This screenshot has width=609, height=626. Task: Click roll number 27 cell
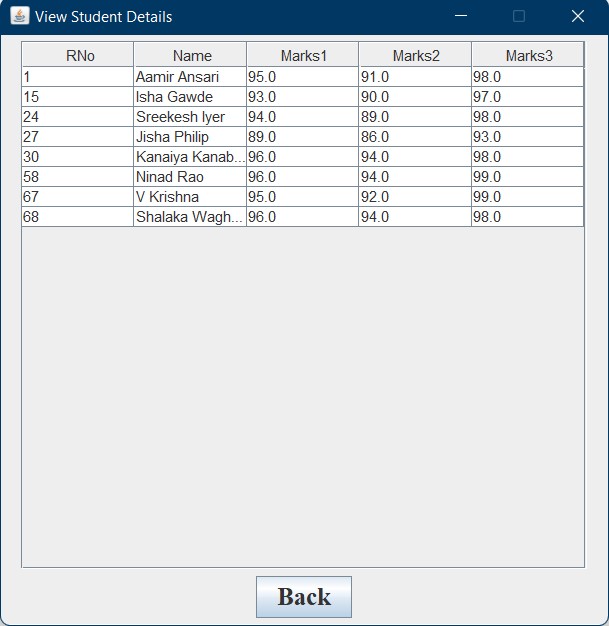[x=78, y=137]
